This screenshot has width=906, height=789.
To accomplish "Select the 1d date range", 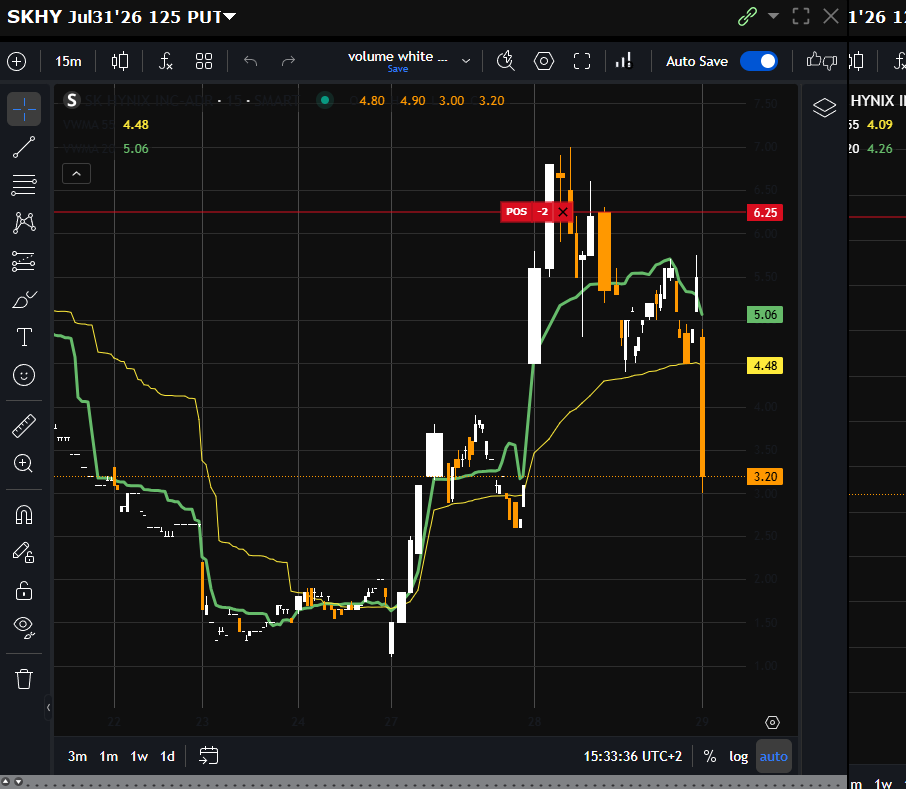I will [x=168, y=757].
